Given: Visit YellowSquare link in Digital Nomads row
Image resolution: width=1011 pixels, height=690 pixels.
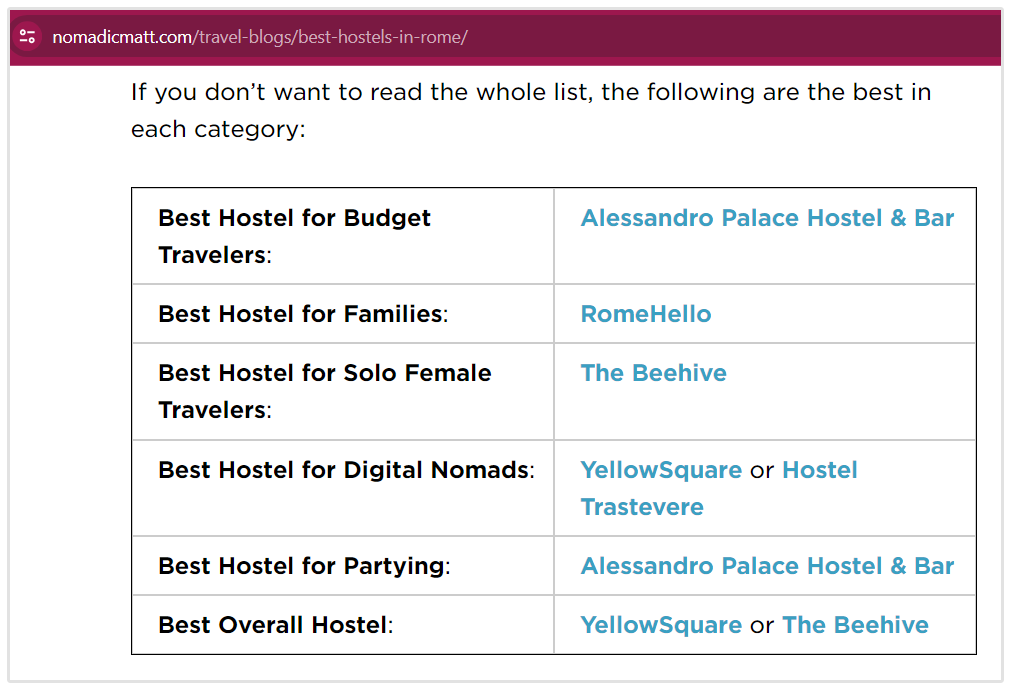Looking at the screenshot, I should [661, 470].
